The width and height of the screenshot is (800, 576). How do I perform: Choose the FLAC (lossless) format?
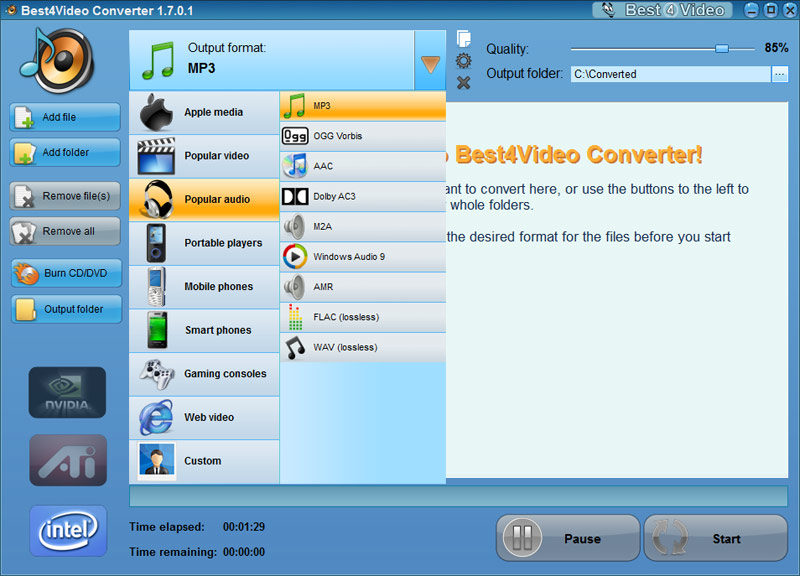pos(363,317)
